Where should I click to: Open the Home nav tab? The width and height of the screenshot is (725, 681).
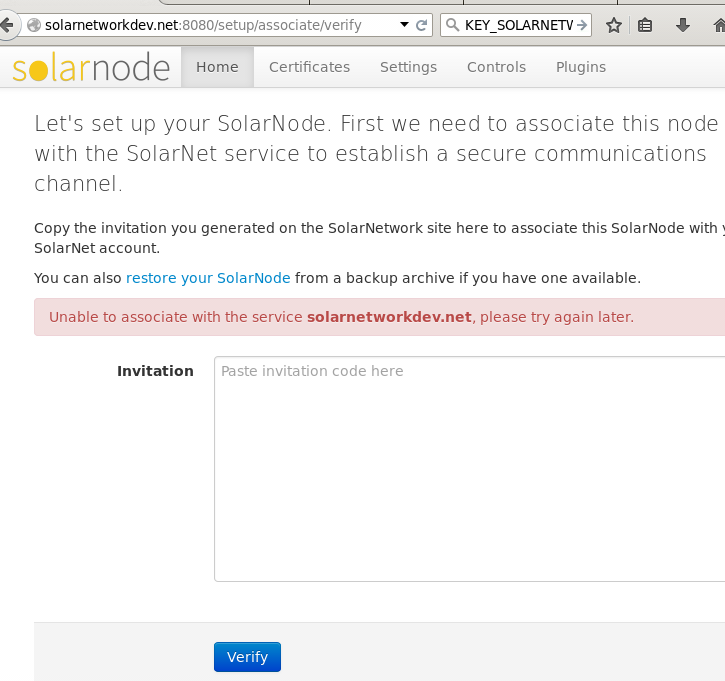click(x=217, y=67)
